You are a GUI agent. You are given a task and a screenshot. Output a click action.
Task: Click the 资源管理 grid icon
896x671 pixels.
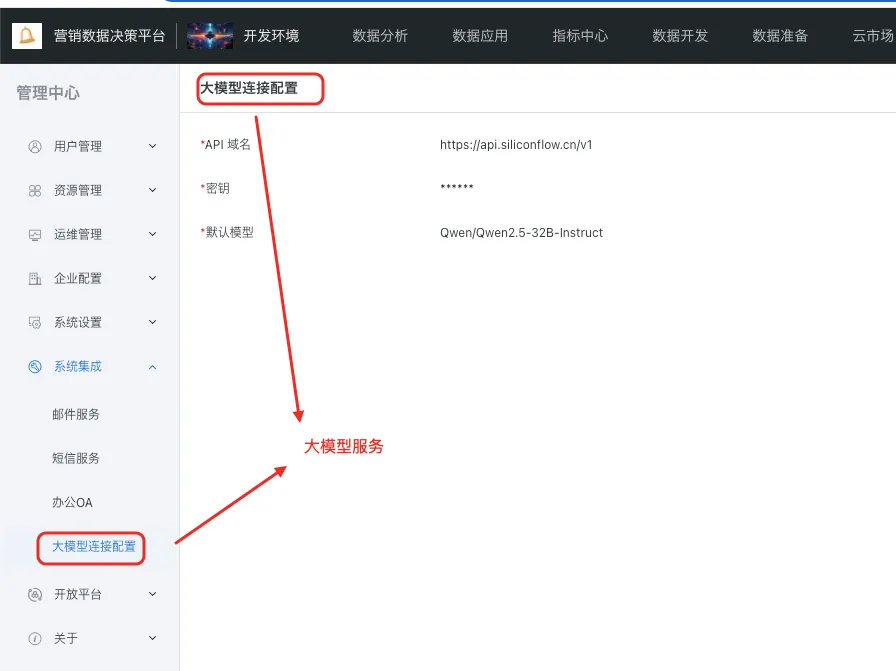pos(35,191)
